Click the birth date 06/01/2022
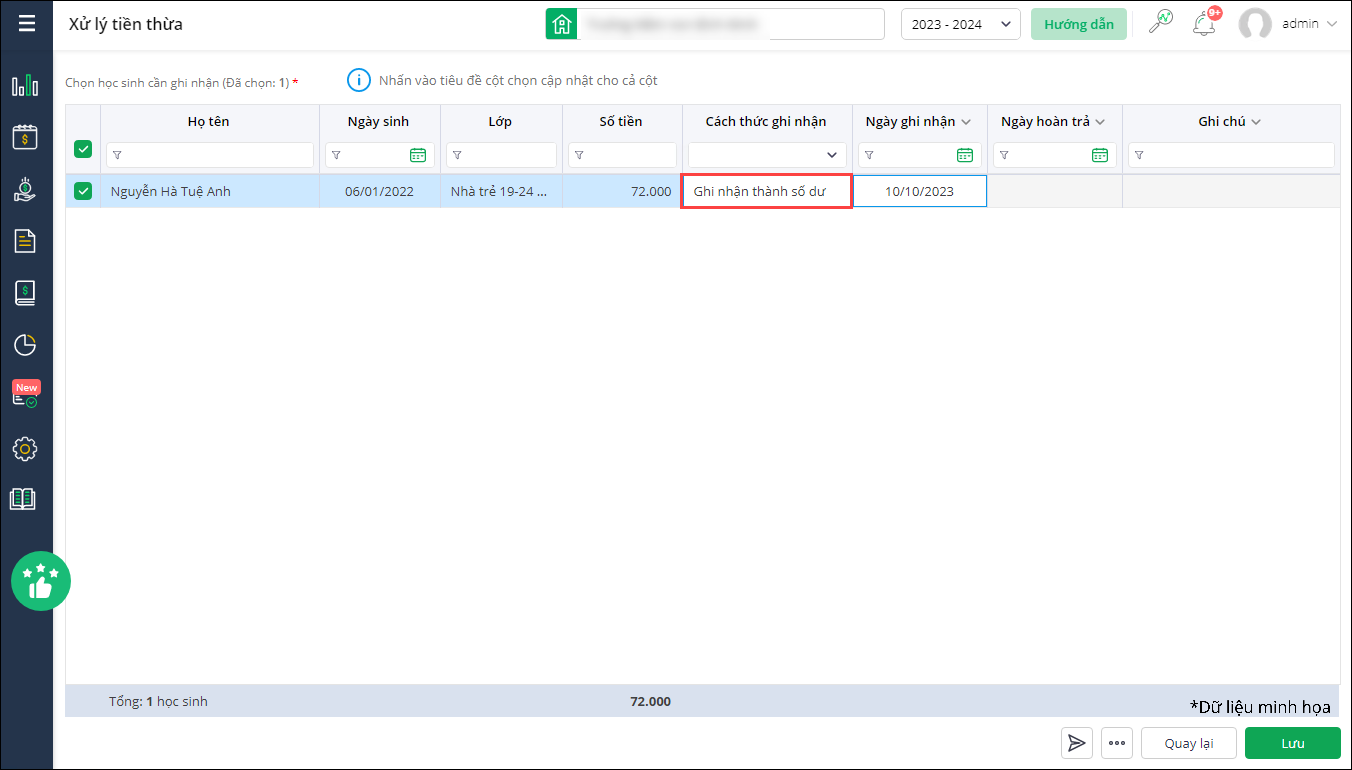Viewport: 1352px width, 770px height. pos(379,191)
